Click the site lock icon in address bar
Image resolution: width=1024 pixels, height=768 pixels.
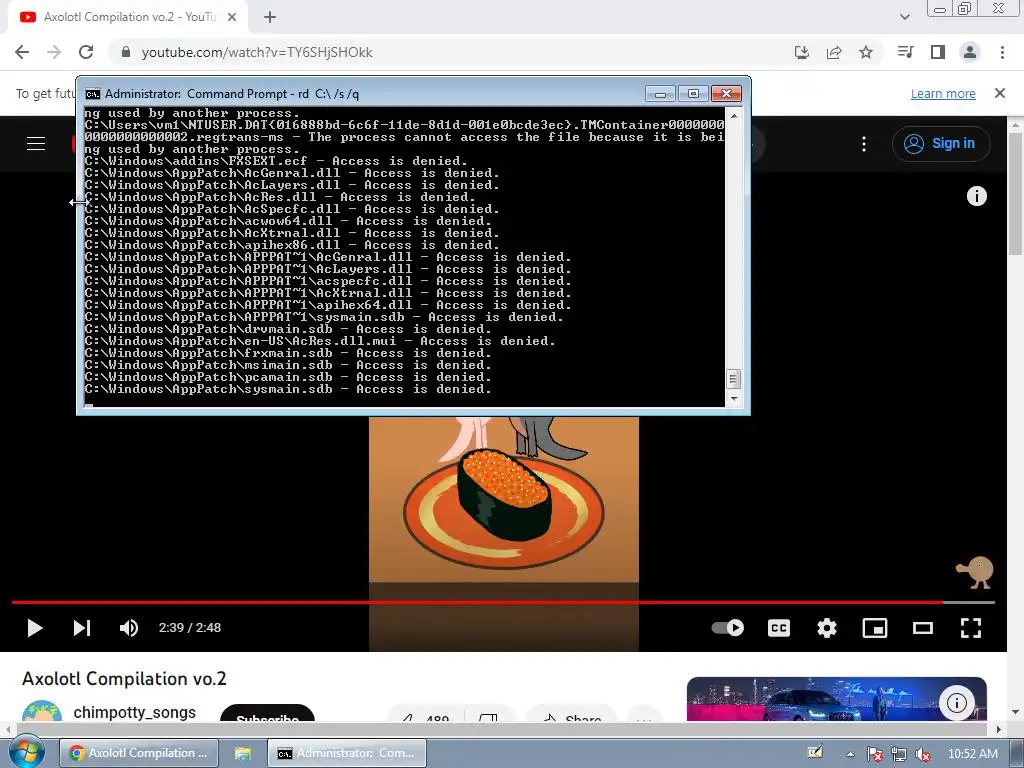click(126, 52)
